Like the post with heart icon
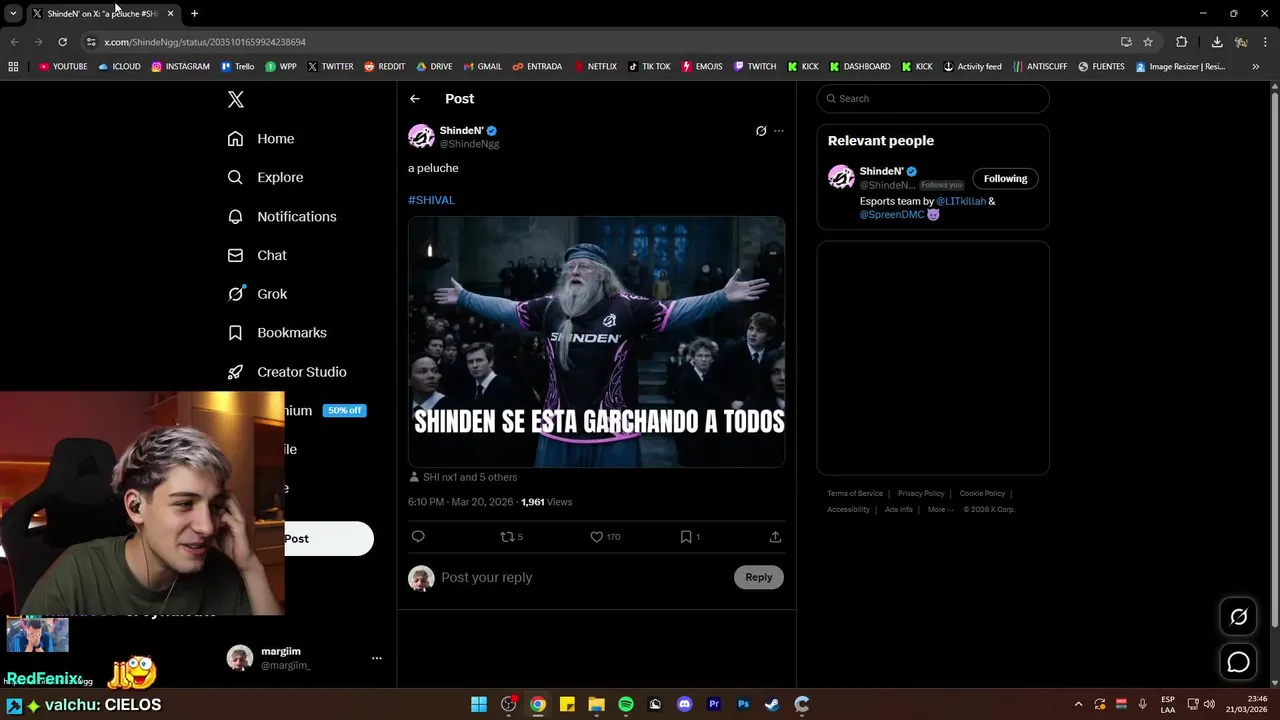 tap(605, 537)
